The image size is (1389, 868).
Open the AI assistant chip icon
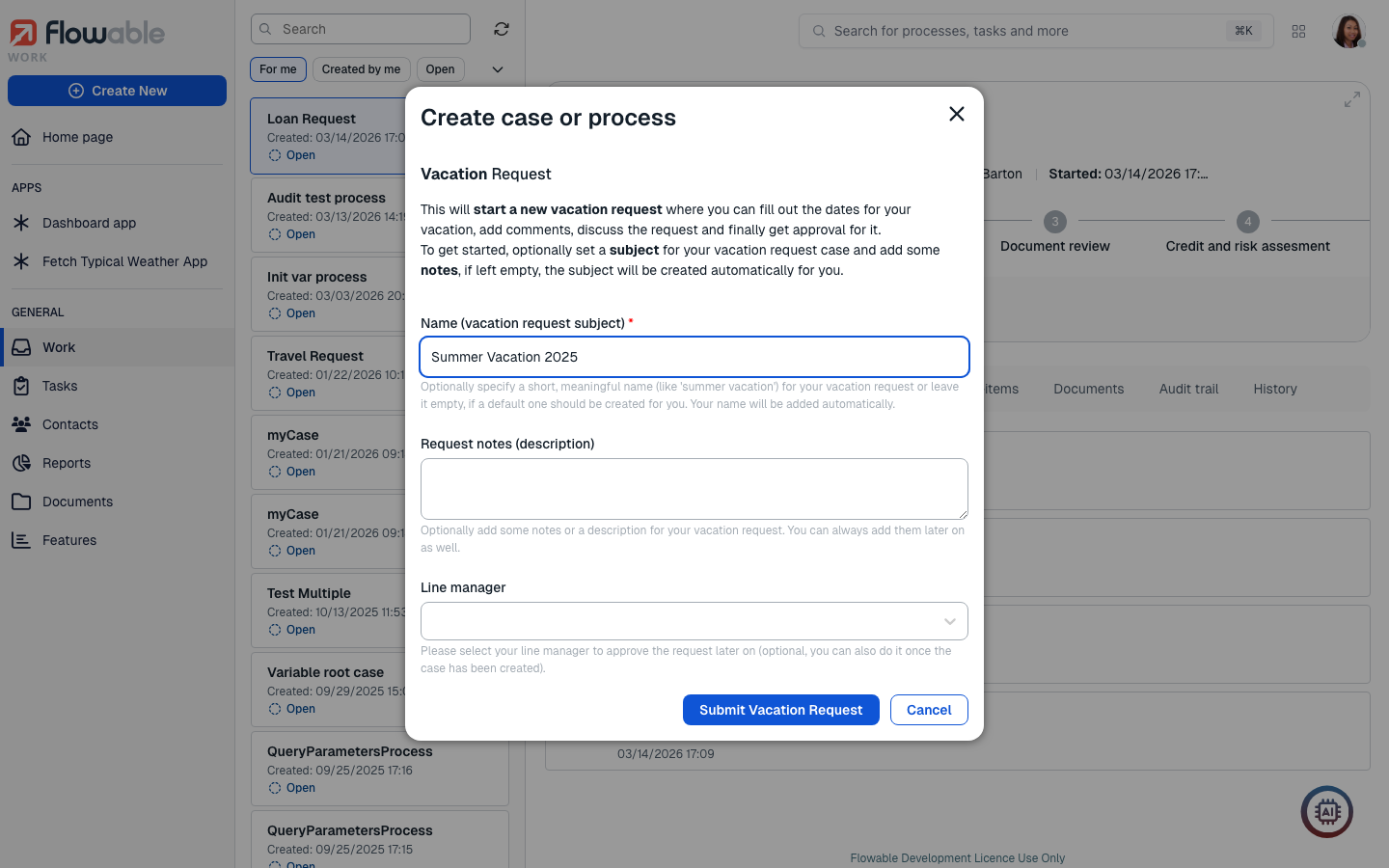(x=1326, y=812)
